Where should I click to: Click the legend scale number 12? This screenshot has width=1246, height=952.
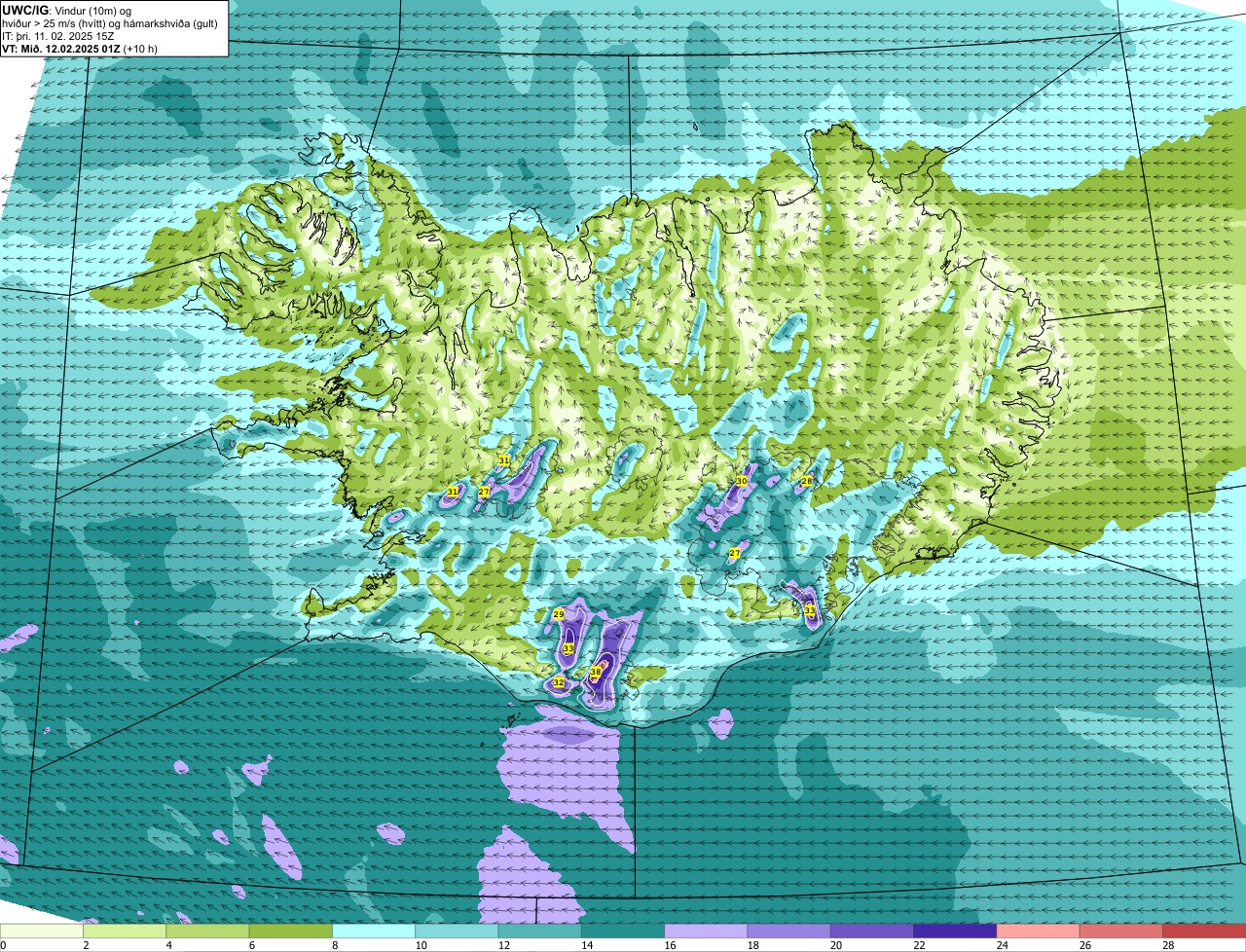pos(504,945)
